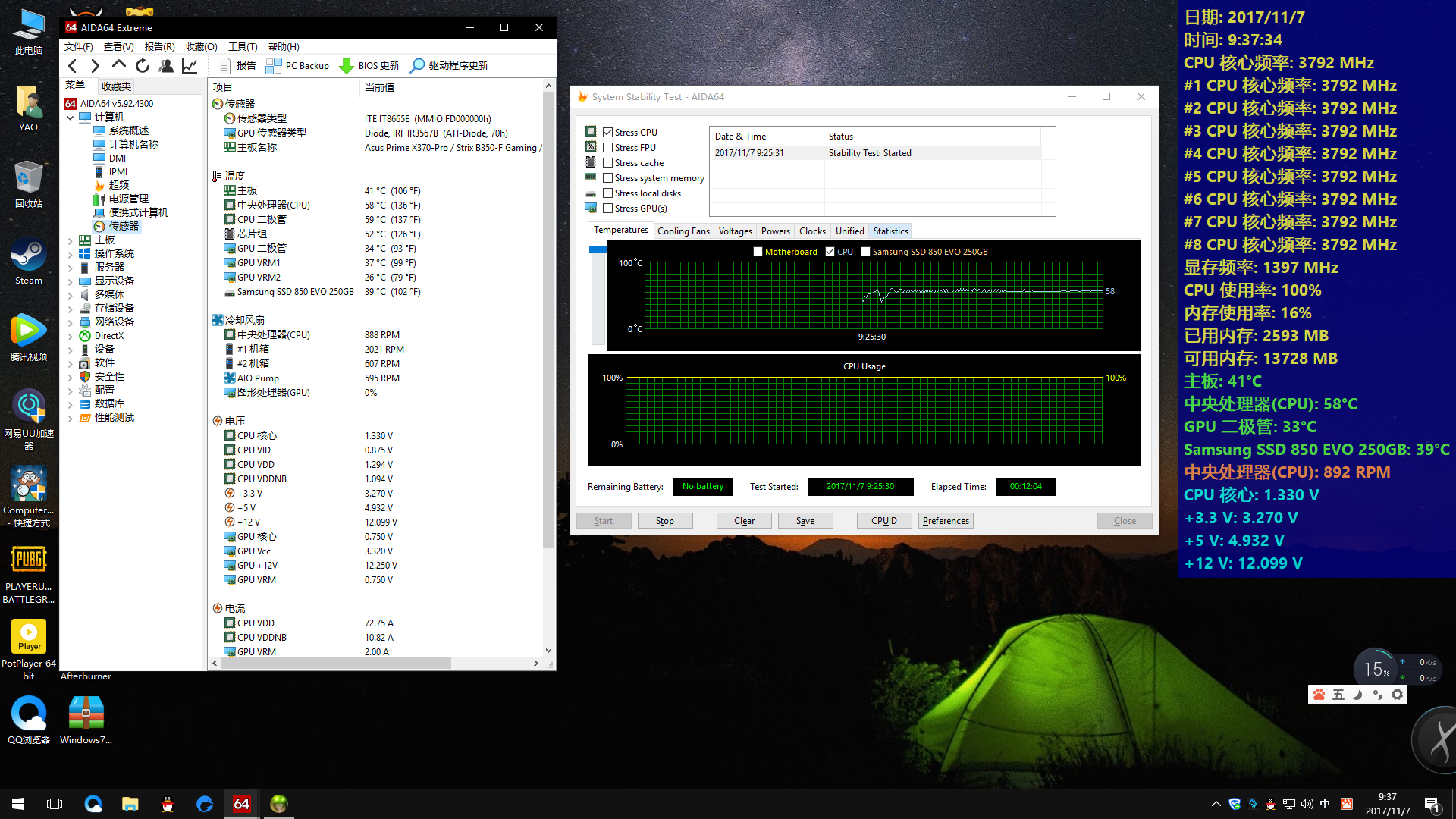Collapse the 计算机 tree node
1456x819 pixels.
[71, 118]
